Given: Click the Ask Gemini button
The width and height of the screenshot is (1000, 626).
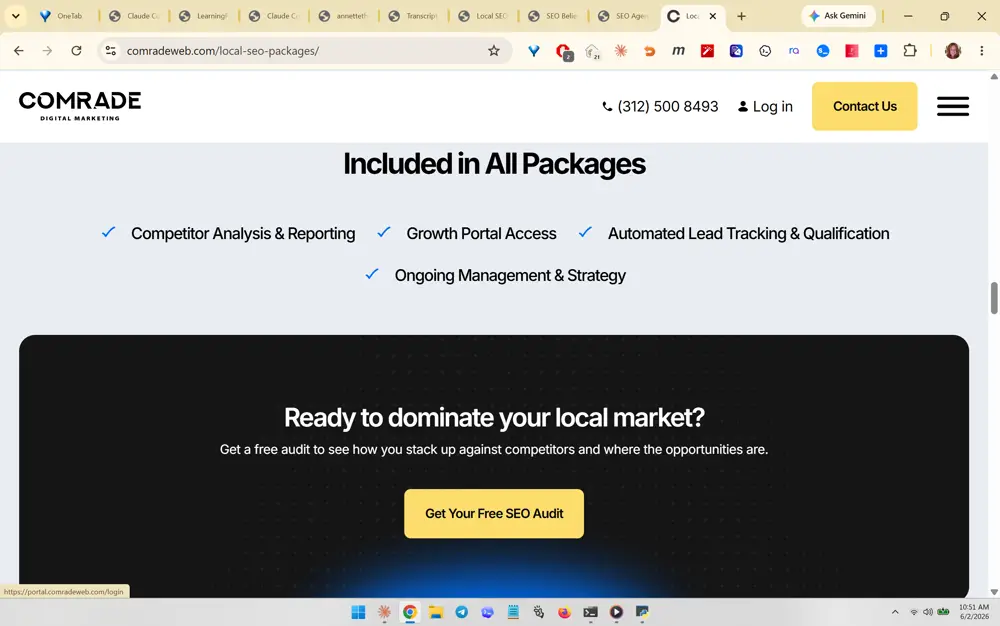Looking at the screenshot, I should tap(838, 16).
